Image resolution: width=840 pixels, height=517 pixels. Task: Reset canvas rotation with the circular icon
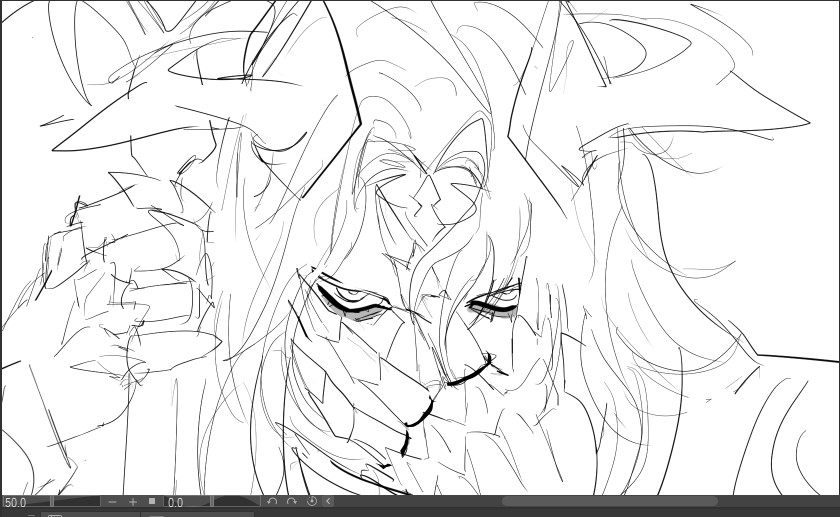point(312,501)
